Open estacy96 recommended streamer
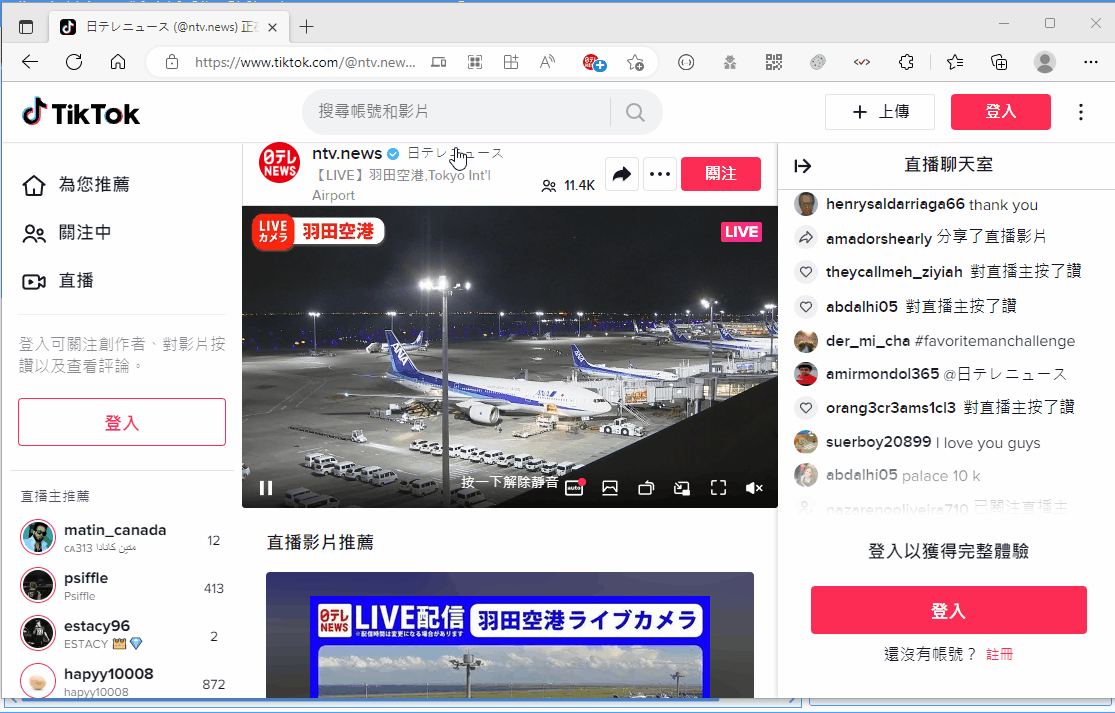1115x713 pixels. coord(122,633)
